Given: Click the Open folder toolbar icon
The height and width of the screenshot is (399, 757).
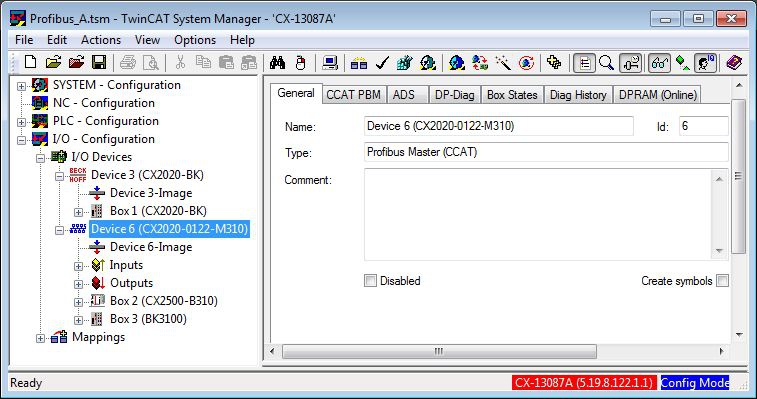Looking at the screenshot, I should (x=54, y=62).
